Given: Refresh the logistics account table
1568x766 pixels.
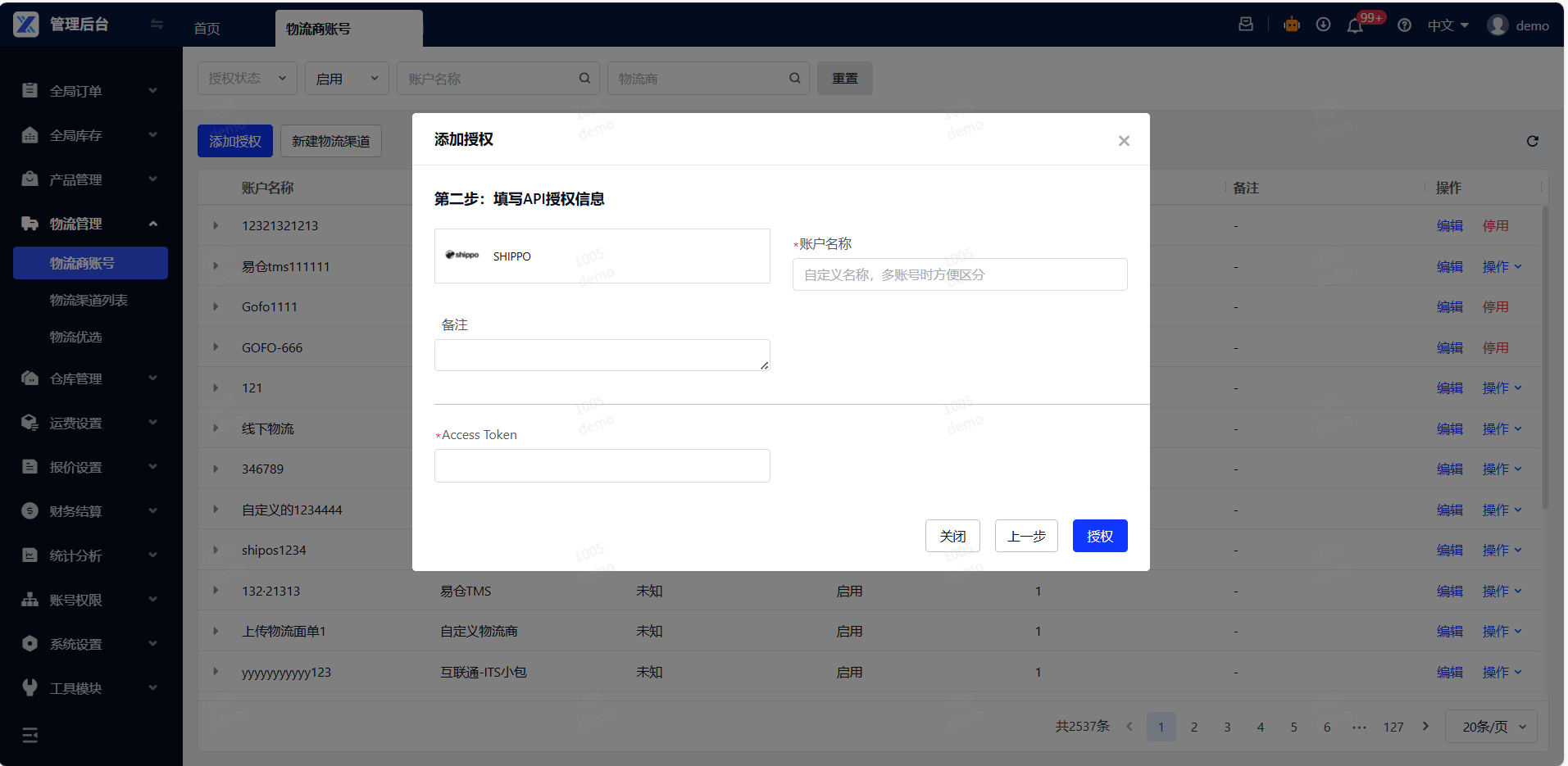Looking at the screenshot, I should coord(1533,141).
